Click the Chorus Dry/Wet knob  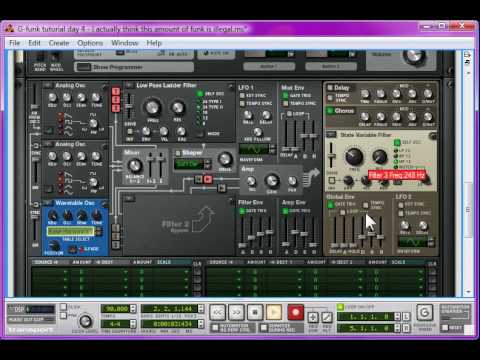pos(428,117)
